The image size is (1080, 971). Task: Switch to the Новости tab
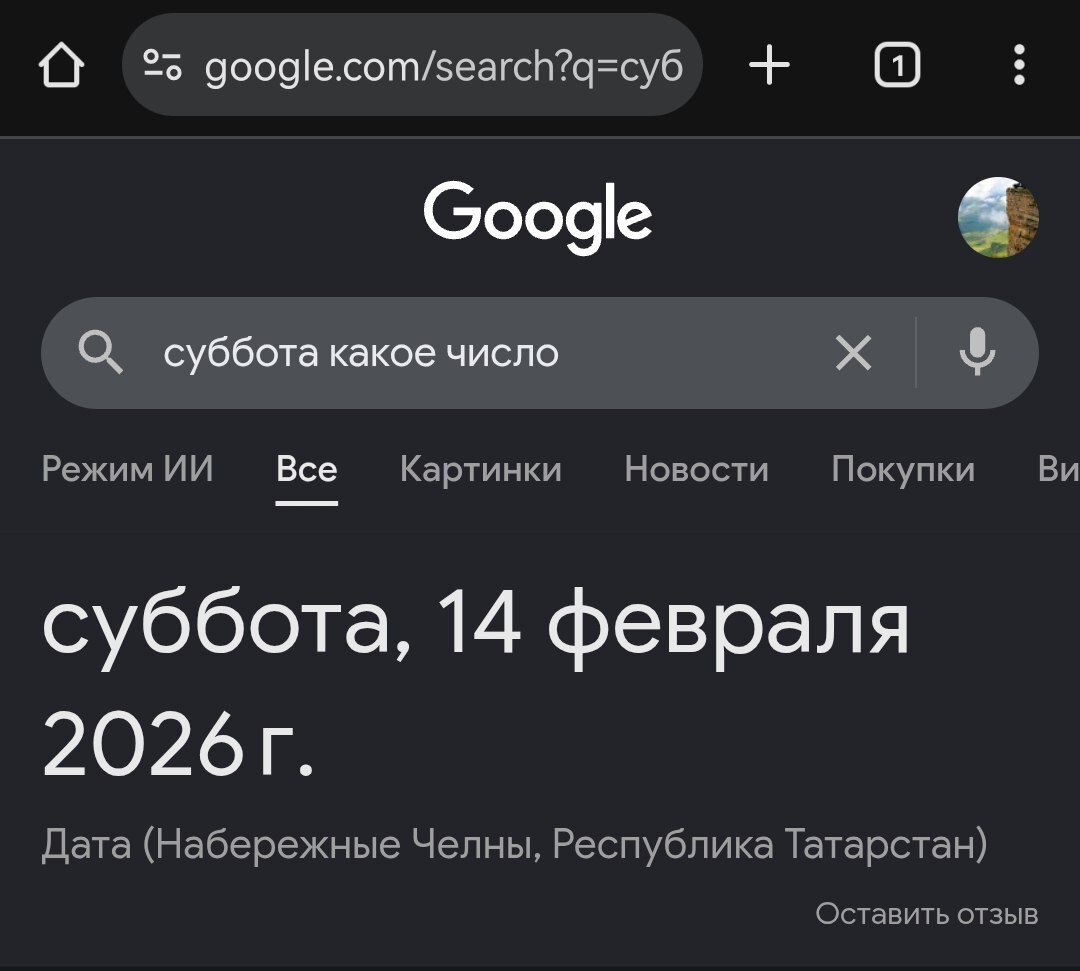tap(697, 469)
